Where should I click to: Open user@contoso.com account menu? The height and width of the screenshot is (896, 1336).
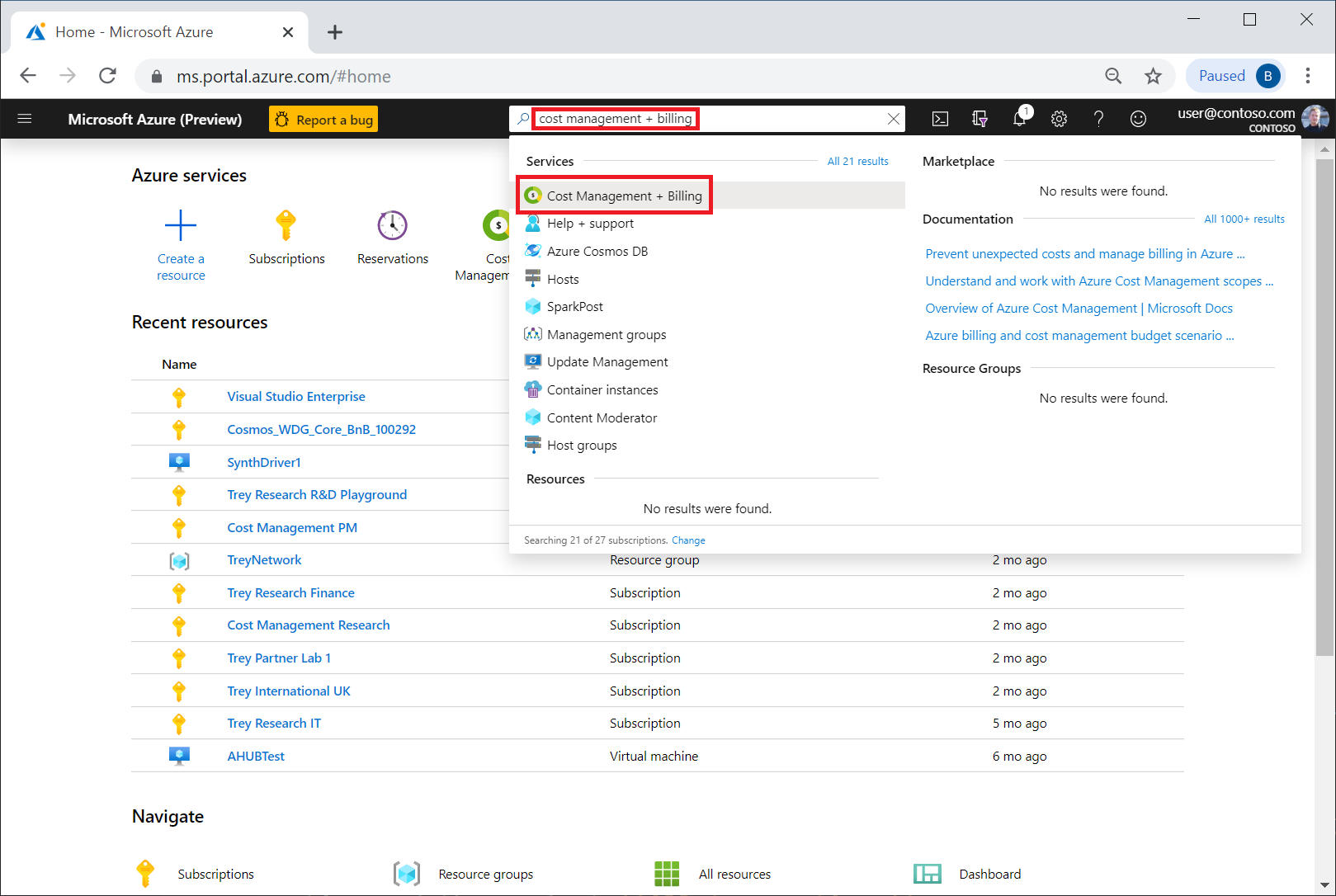[1253, 119]
